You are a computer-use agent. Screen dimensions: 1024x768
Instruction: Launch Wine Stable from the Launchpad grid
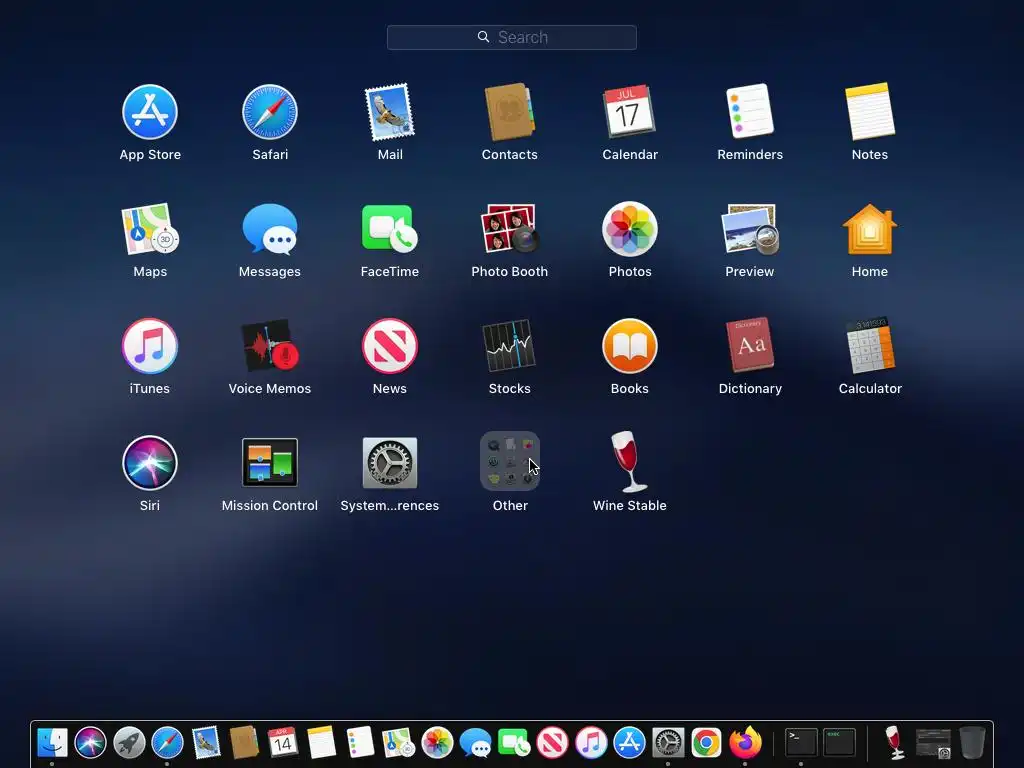[x=630, y=461]
